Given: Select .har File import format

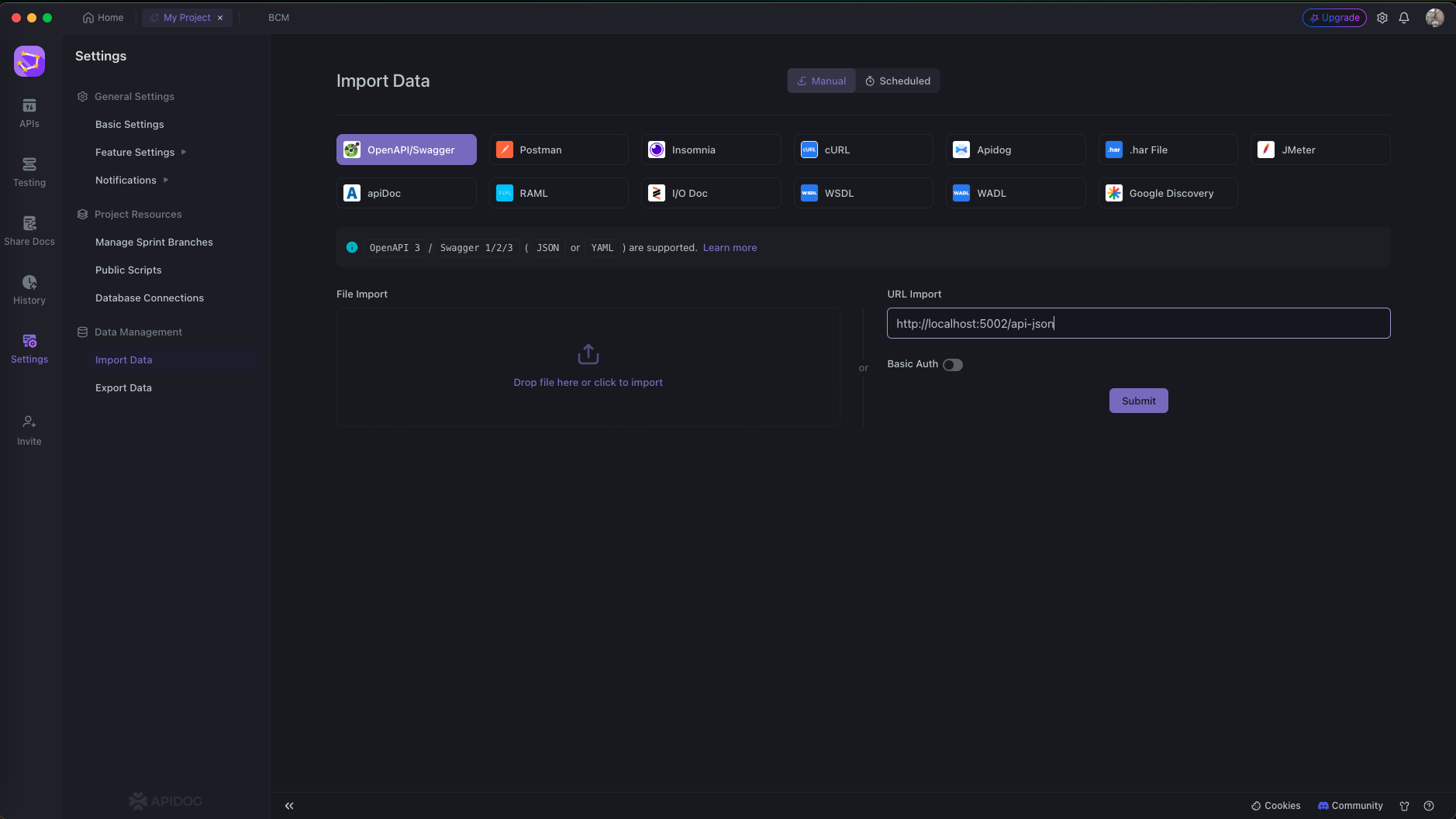Looking at the screenshot, I should [x=1168, y=150].
